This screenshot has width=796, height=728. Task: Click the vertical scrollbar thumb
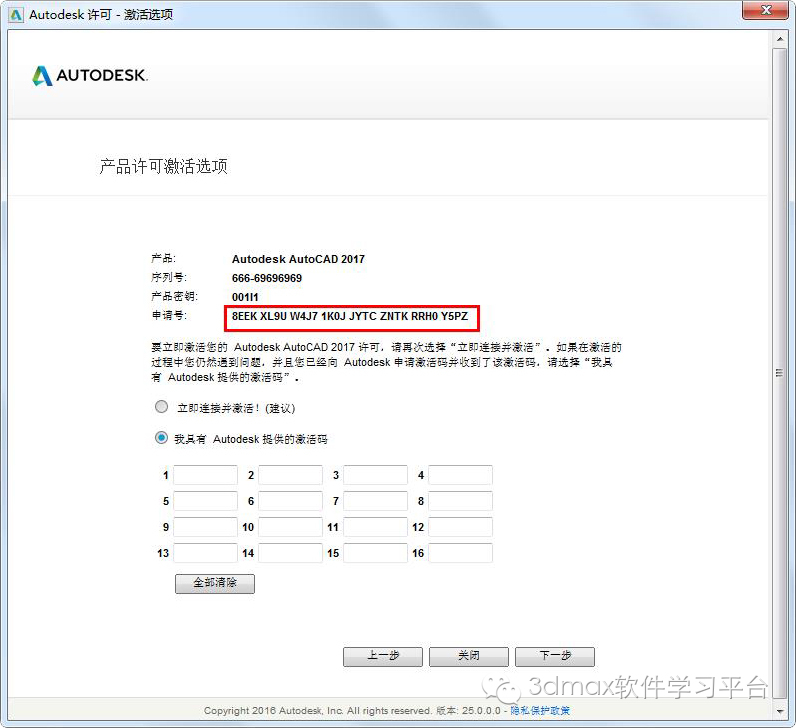click(x=780, y=373)
